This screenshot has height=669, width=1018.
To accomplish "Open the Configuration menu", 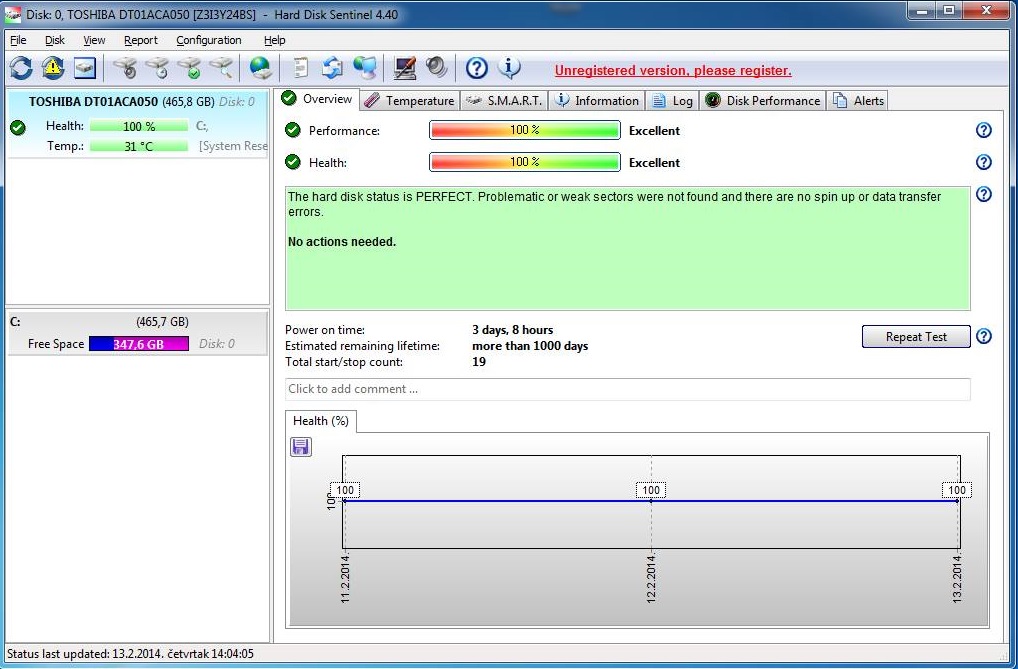I will coord(208,40).
